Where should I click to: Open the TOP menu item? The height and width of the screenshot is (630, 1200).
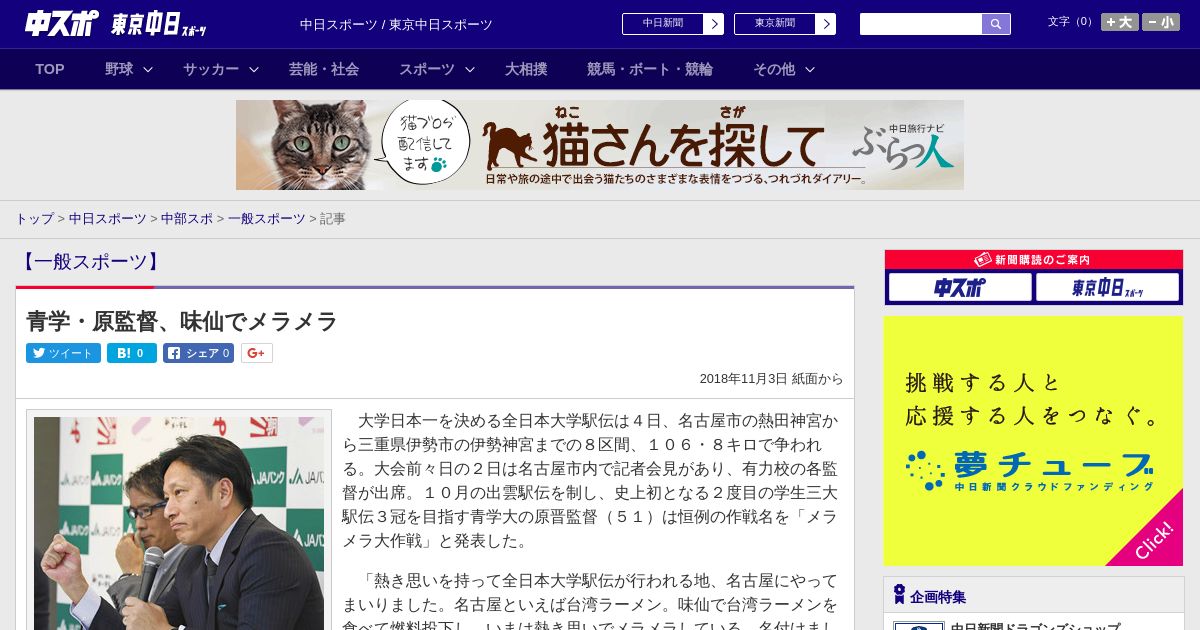point(50,69)
